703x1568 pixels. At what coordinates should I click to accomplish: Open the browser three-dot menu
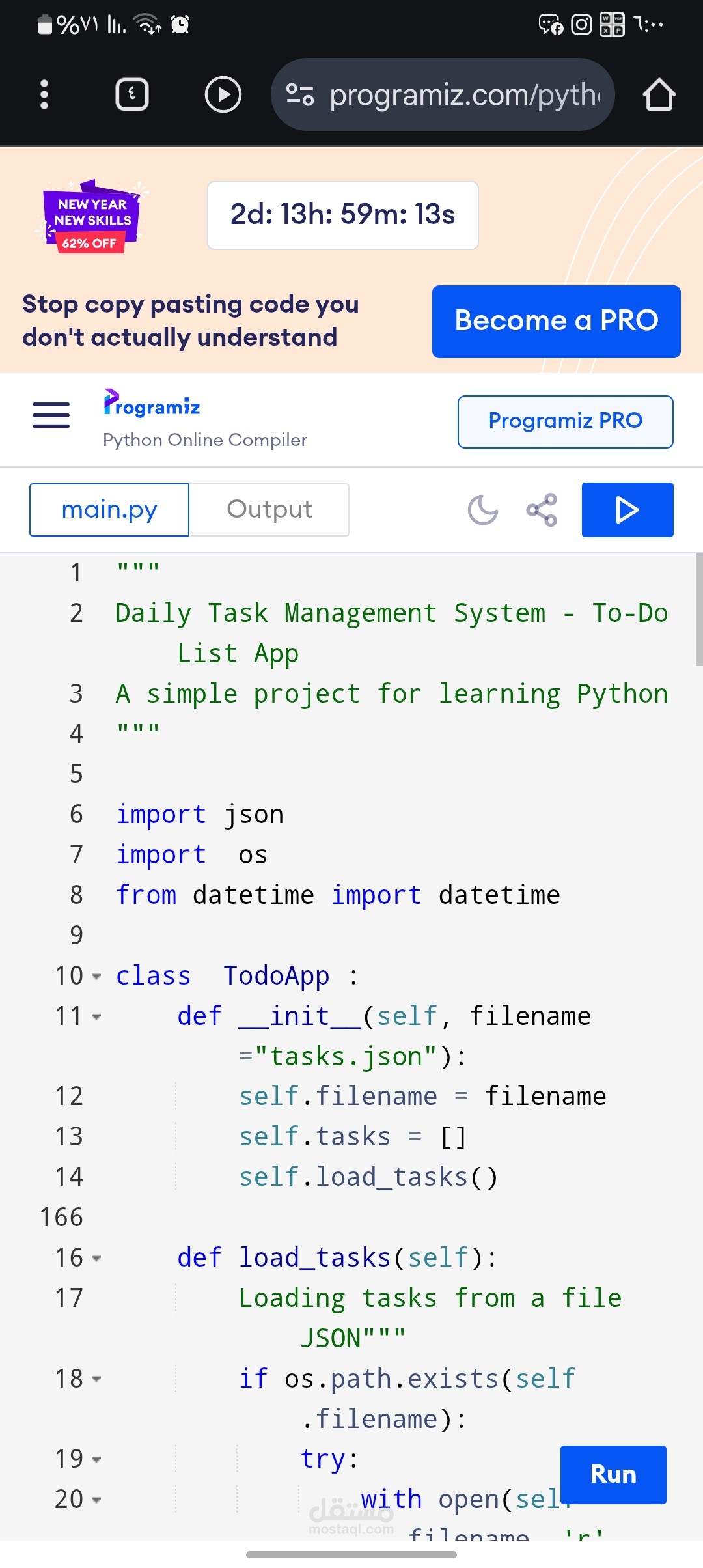(x=44, y=95)
